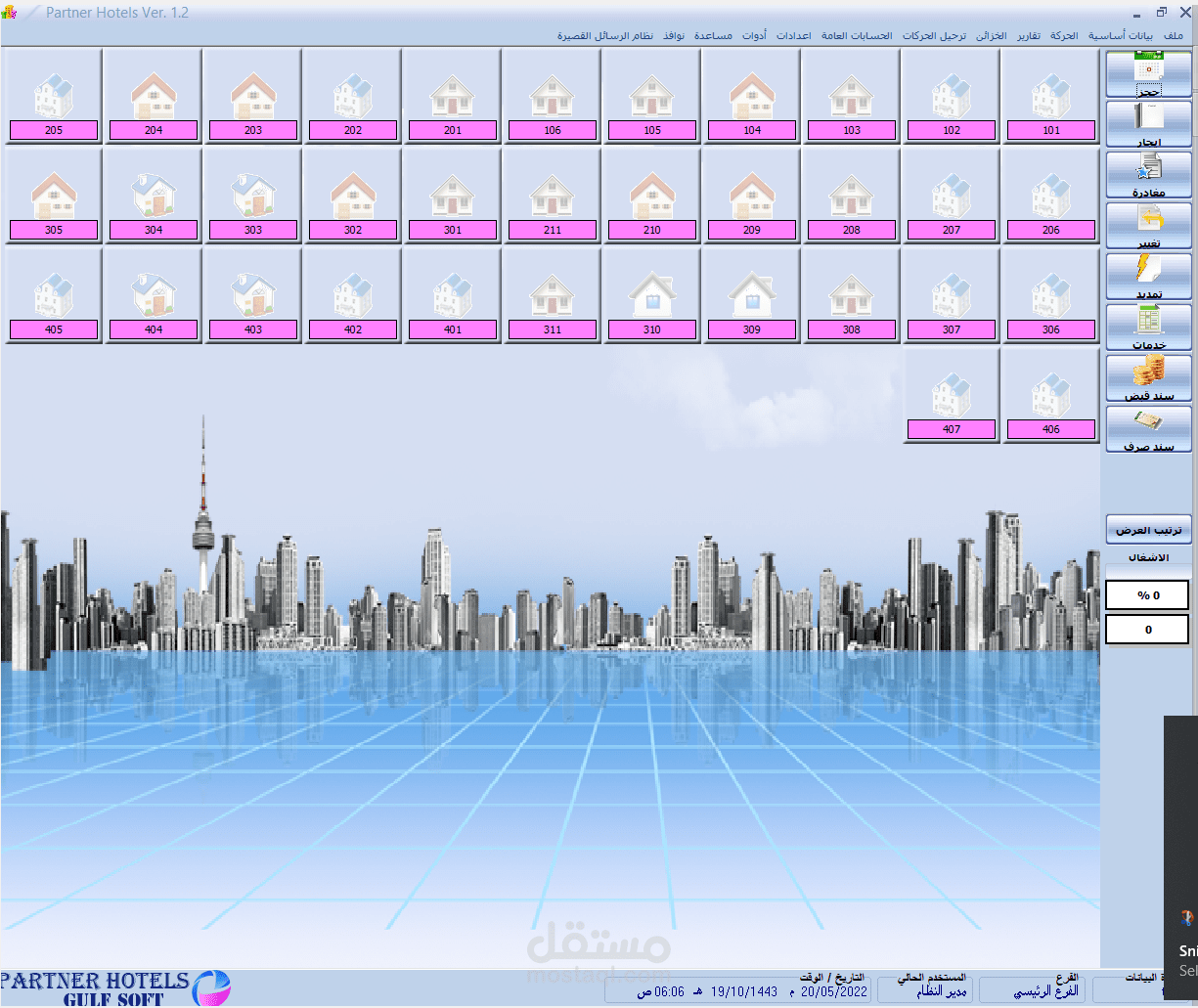Click the 402 room label
The height and width of the screenshot is (1008, 1198).
[x=353, y=329]
